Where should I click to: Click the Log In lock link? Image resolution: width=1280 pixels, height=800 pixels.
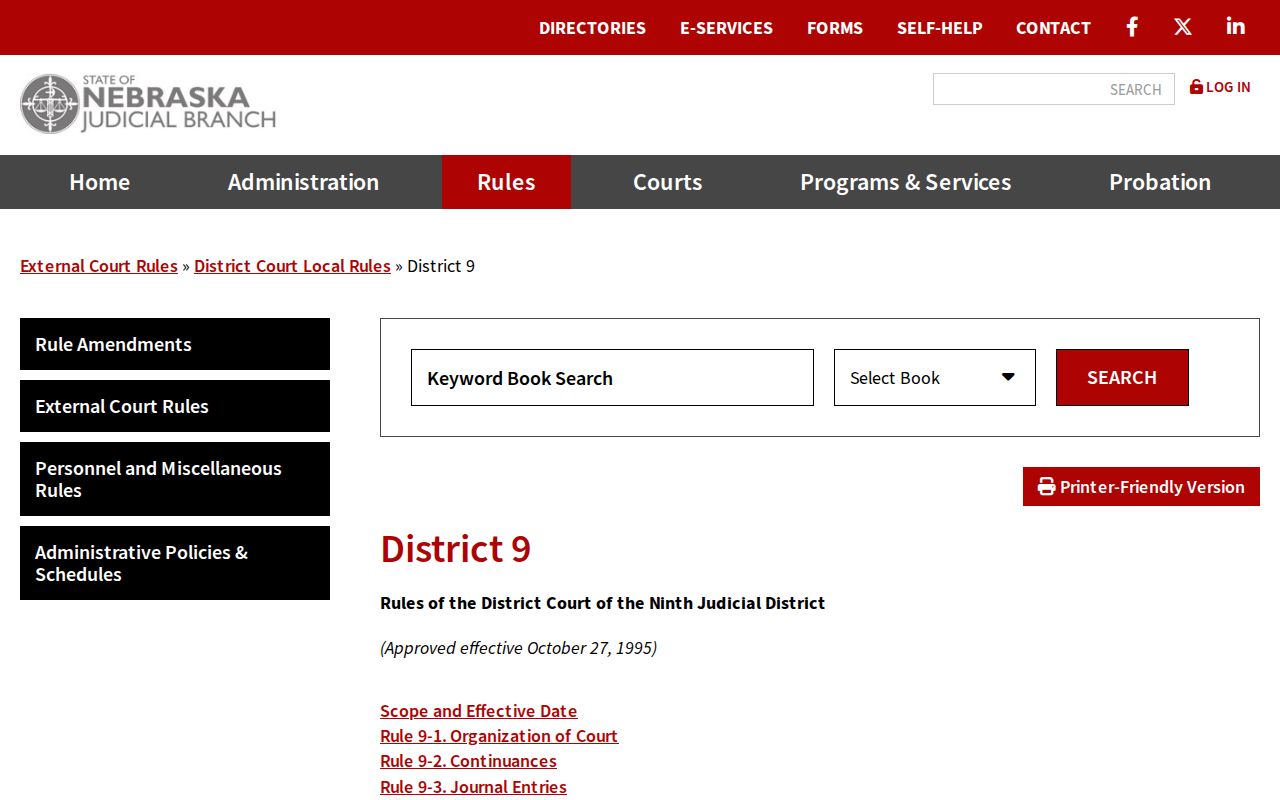pyautogui.click(x=1220, y=87)
